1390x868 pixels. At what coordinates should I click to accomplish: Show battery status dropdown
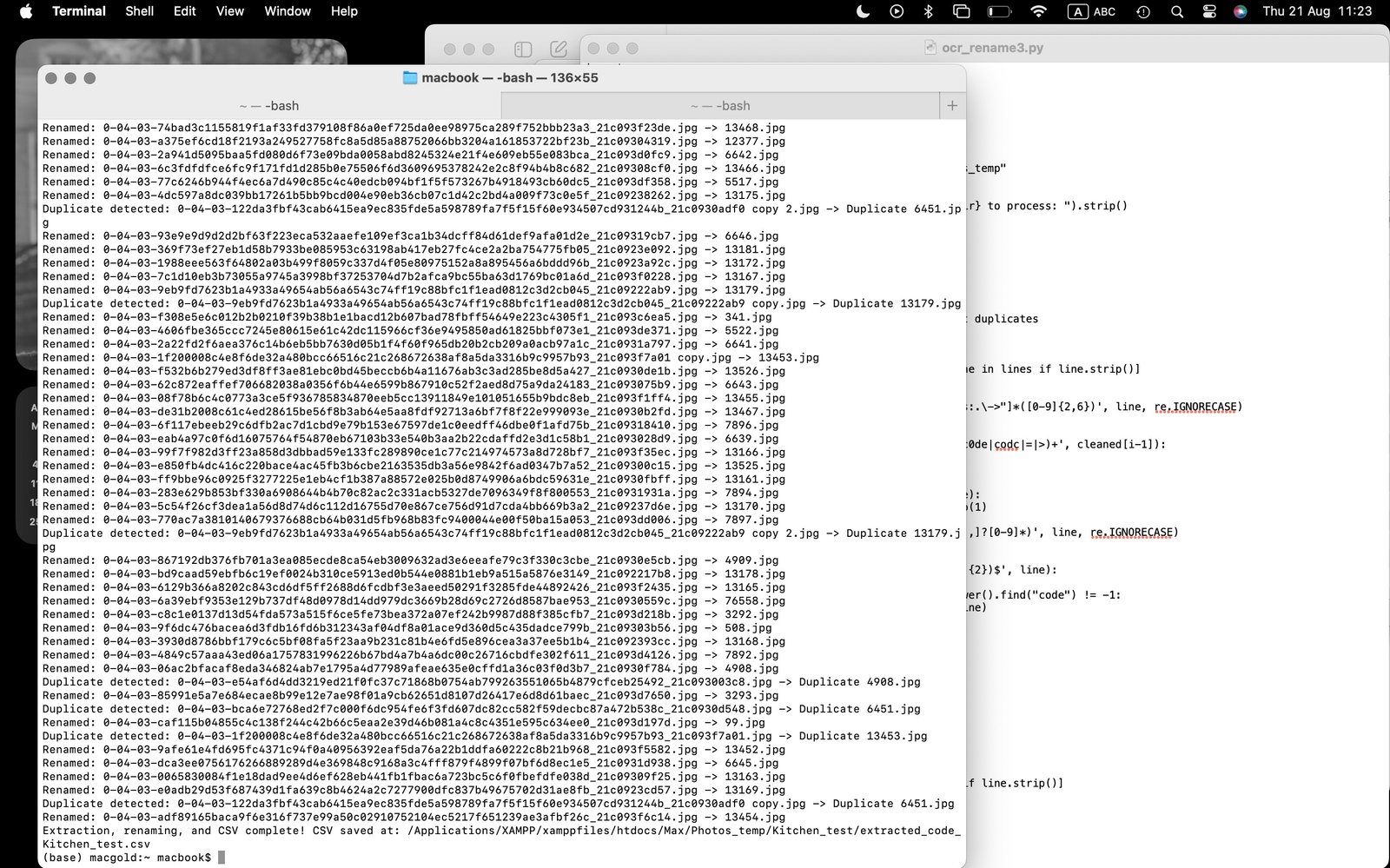tap(999, 11)
